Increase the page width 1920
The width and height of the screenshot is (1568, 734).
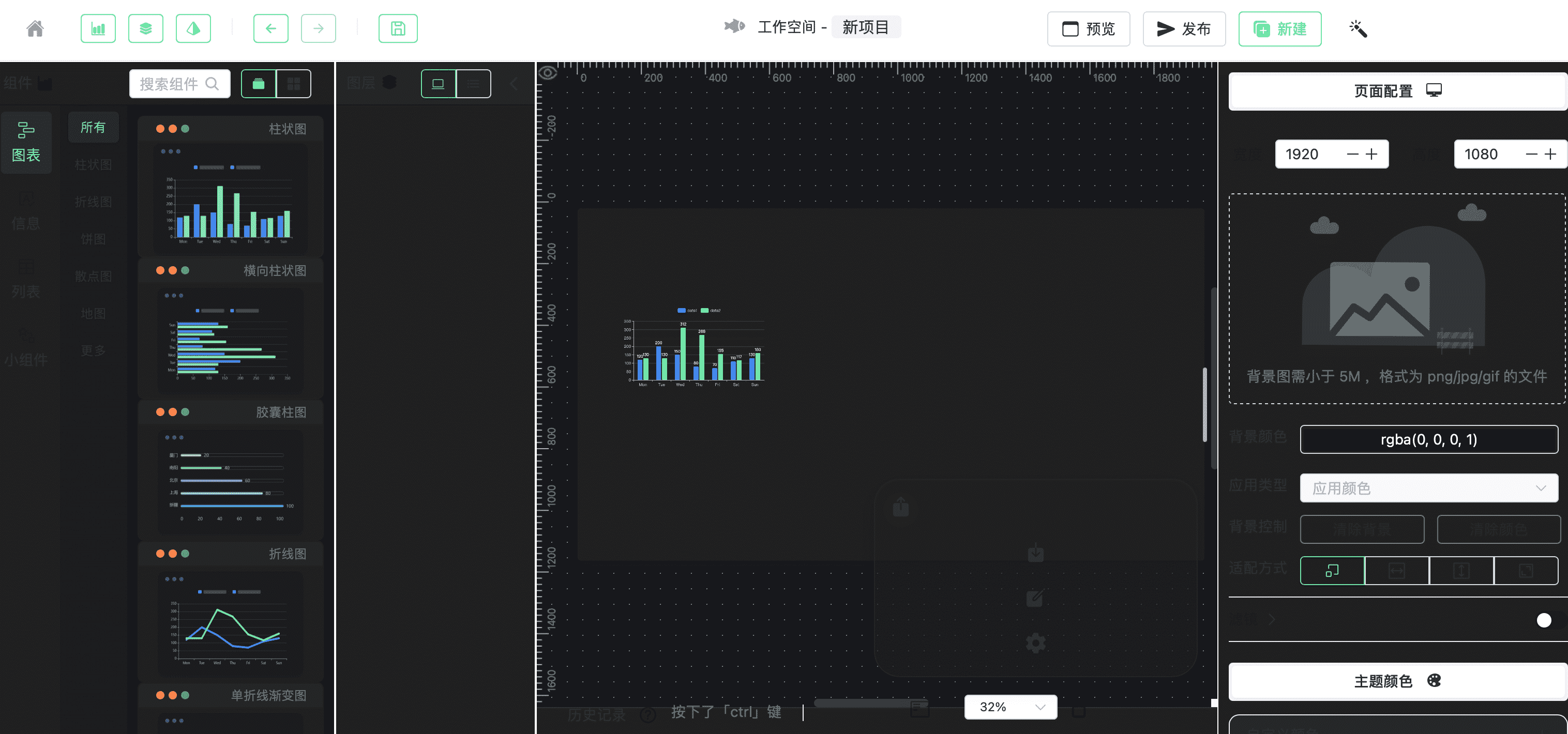pos(1371,154)
